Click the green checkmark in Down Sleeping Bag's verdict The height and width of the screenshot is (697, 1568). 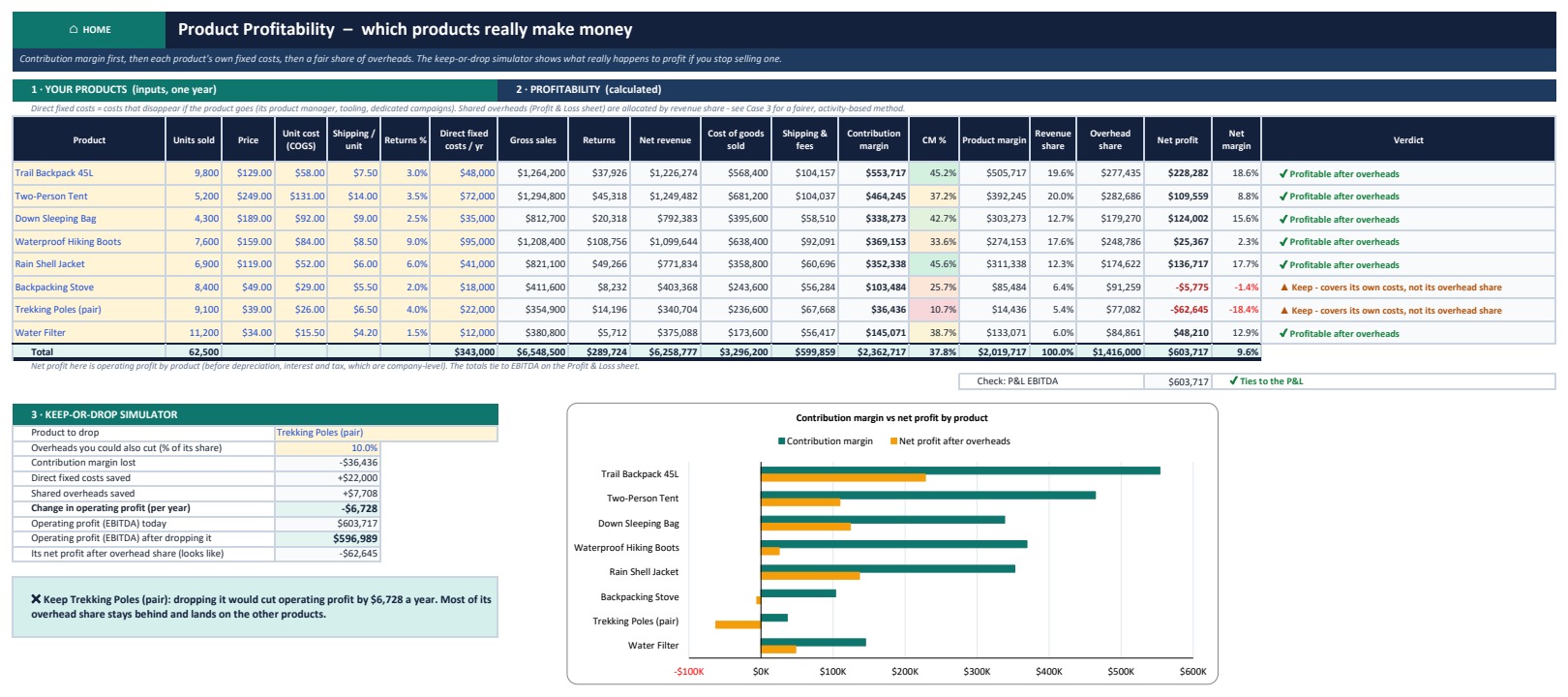coord(1283,220)
